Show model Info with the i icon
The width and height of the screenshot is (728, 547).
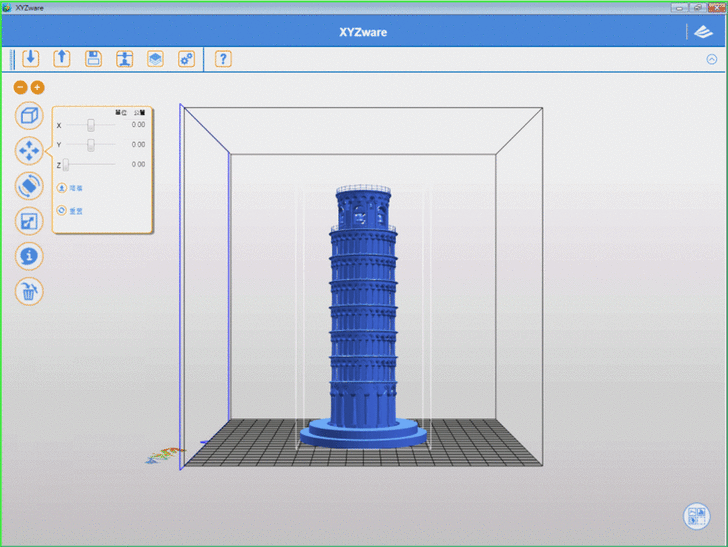pos(29,256)
